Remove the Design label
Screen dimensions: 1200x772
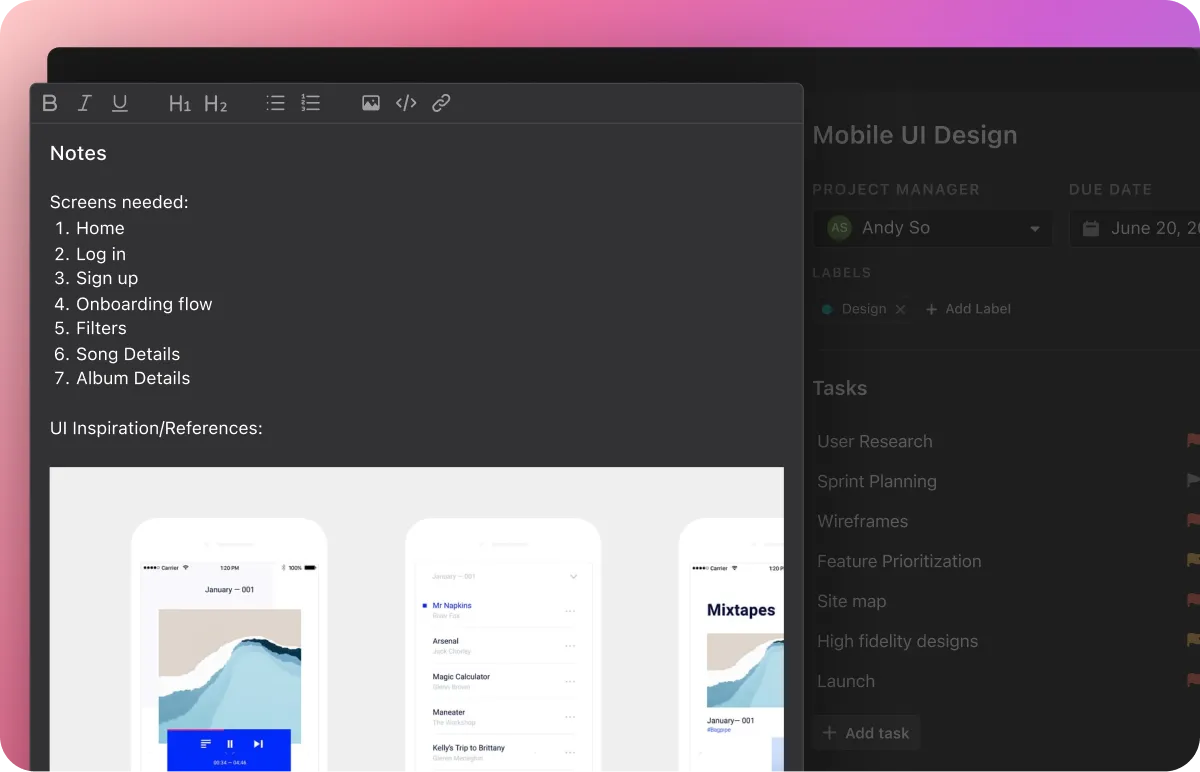[x=900, y=310]
